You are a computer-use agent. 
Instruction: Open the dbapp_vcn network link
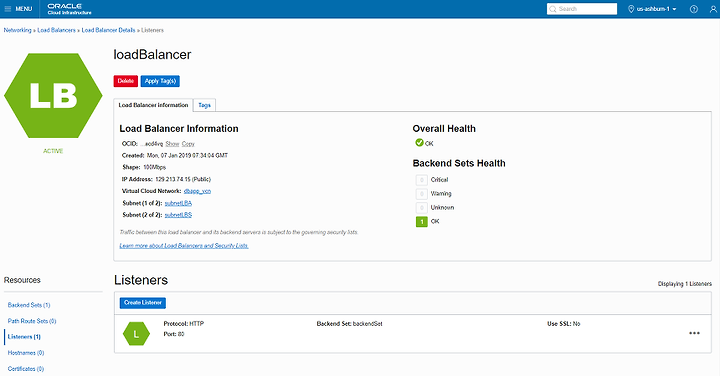(197, 191)
